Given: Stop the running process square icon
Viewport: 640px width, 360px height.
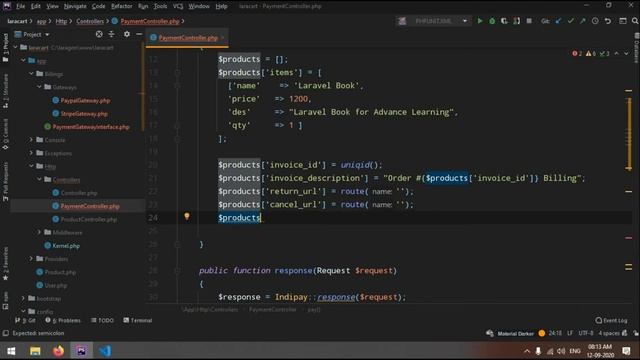Looking at the screenshot, I should click(529, 21).
